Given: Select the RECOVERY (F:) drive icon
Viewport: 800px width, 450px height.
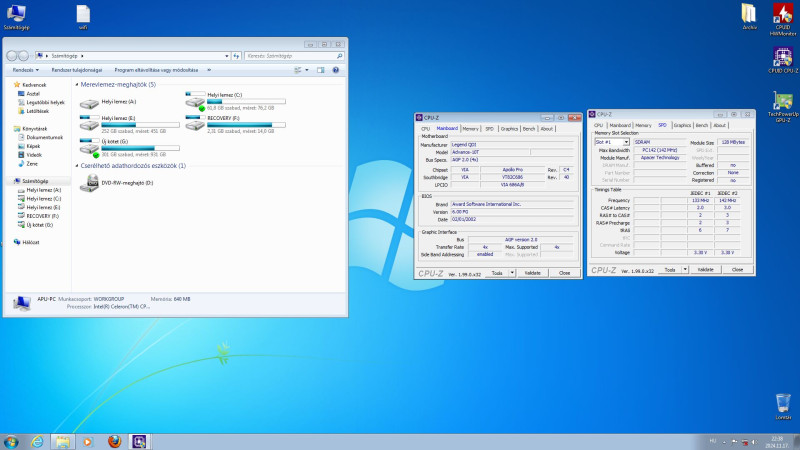Looking at the screenshot, I should pyautogui.click(x=195, y=123).
